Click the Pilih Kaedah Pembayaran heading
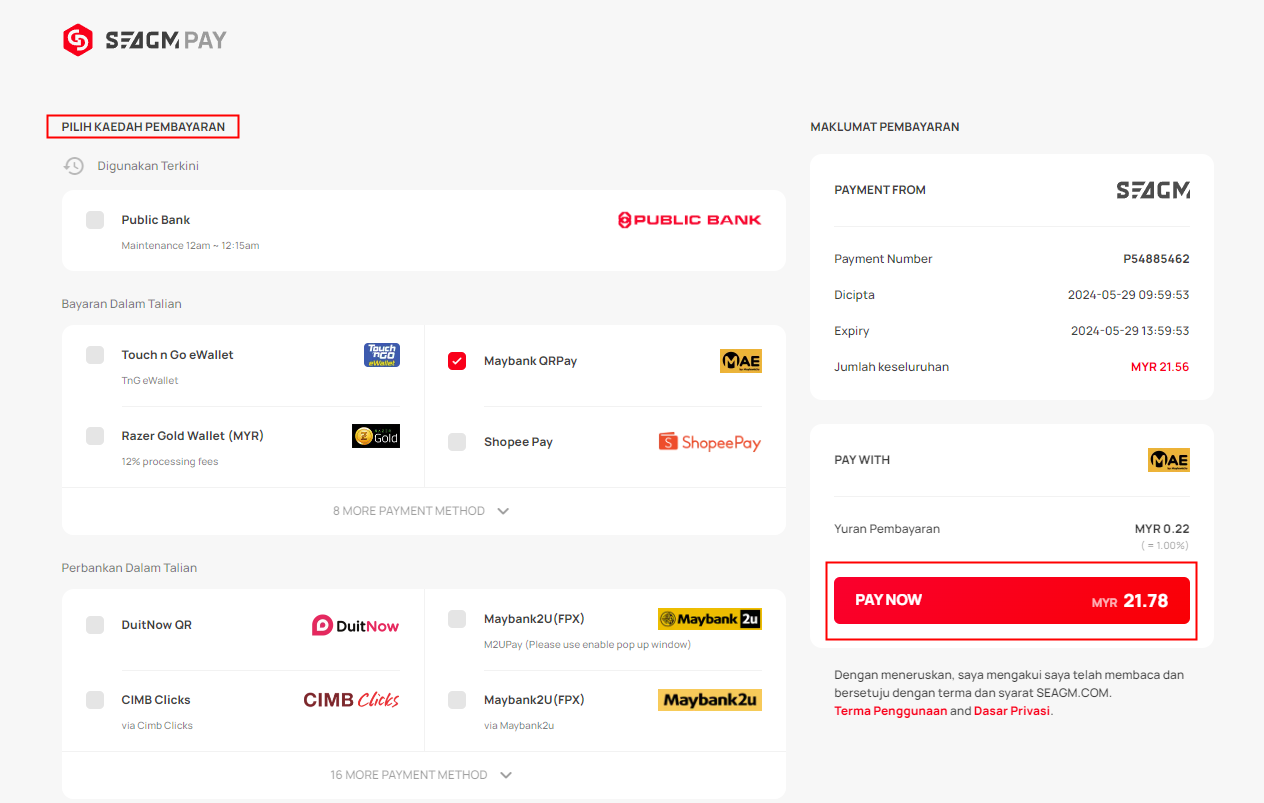Screen dimensions: 1264x803 pyautogui.click(x=143, y=127)
